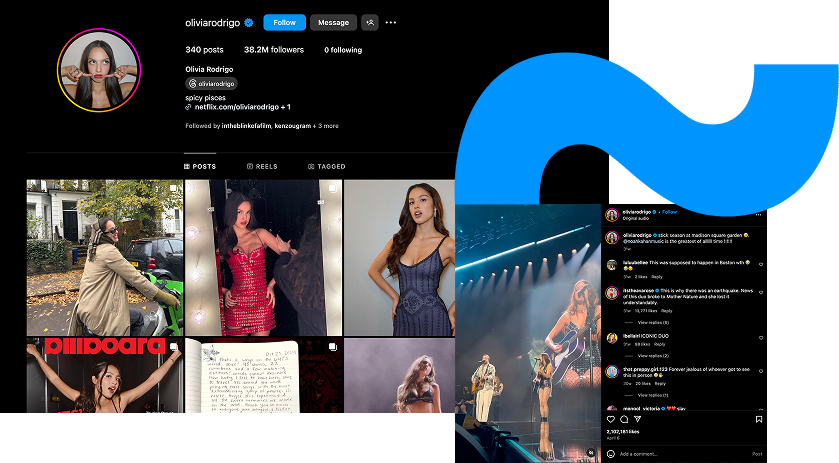Open itstheavarose commenter avatar
Image resolution: width=839 pixels, height=463 pixels.
tap(612, 293)
